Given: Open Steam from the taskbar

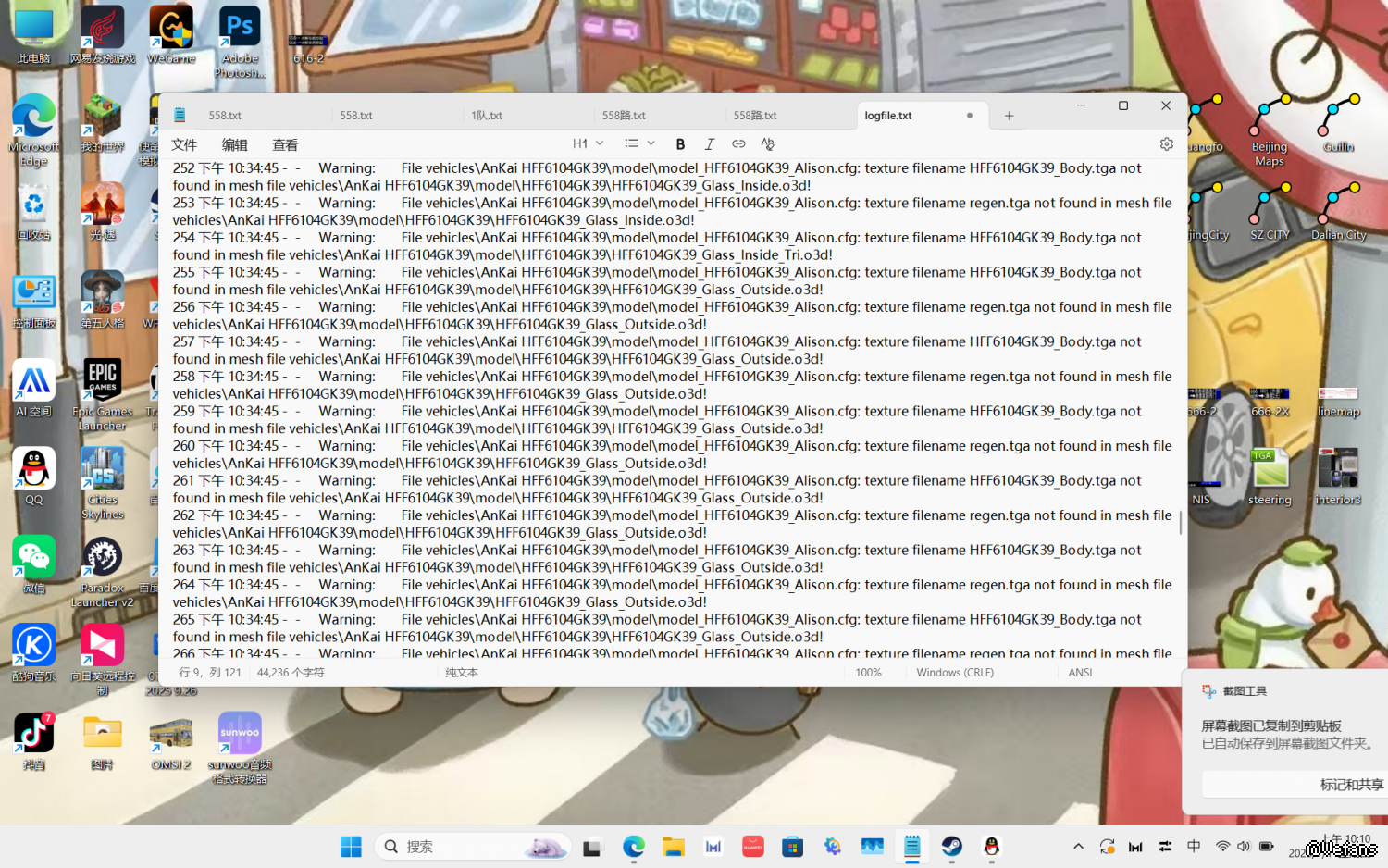Looking at the screenshot, I should (951, 847).
